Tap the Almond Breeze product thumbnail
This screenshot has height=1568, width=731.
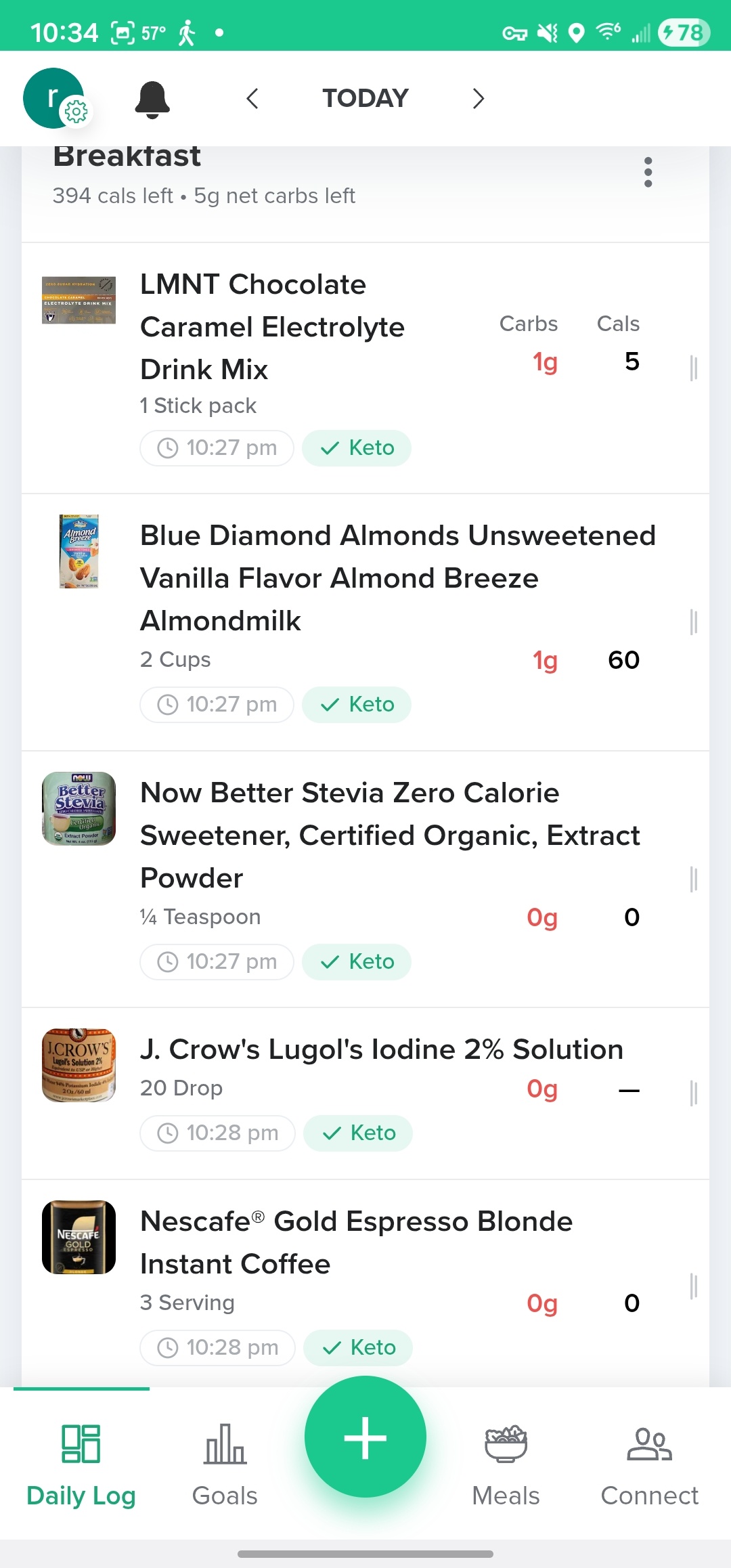pyautogui.click(x=79, y=551)
